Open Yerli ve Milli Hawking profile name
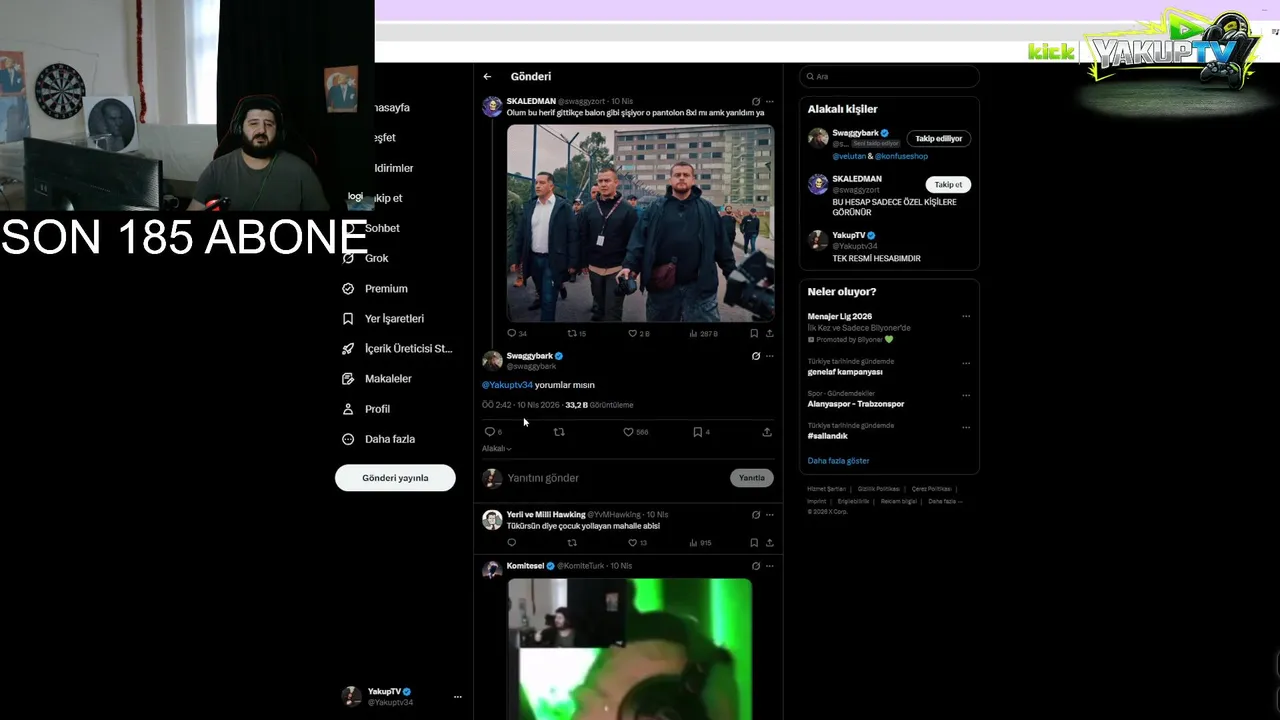This screenshot has height=720, width=1280. 546,514
